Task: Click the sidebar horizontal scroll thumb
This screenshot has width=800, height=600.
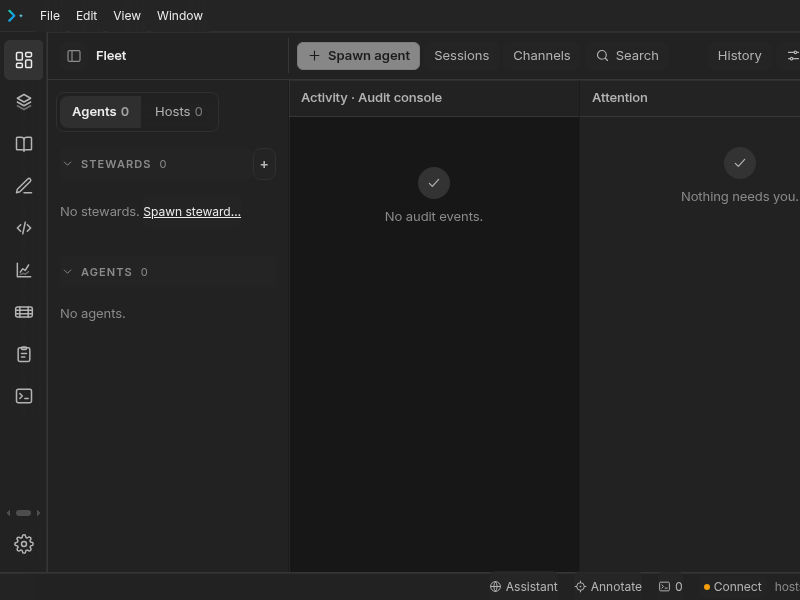Action: coord(23,513)
